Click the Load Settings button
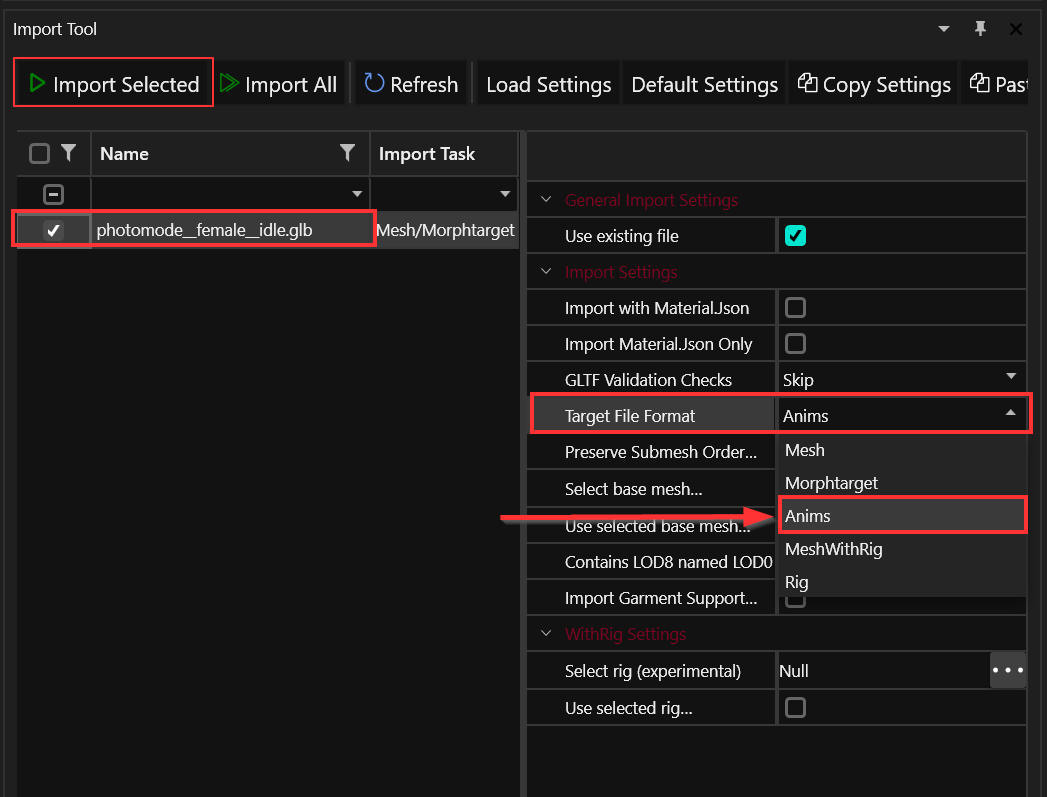1047x797 pixels. pos(548,85)
